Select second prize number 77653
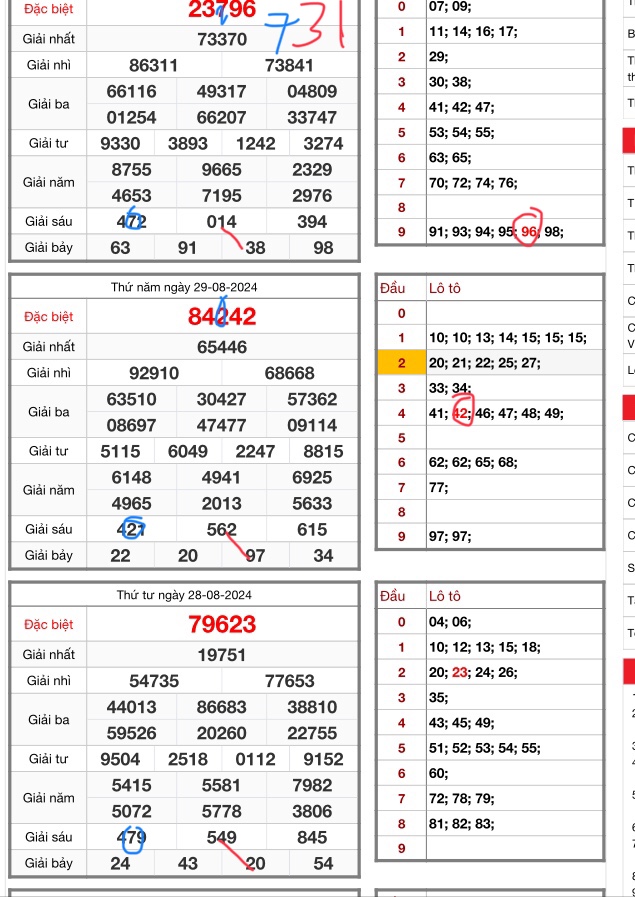The width and height of the screenshot is (635, 897). [x=289, y=681]
